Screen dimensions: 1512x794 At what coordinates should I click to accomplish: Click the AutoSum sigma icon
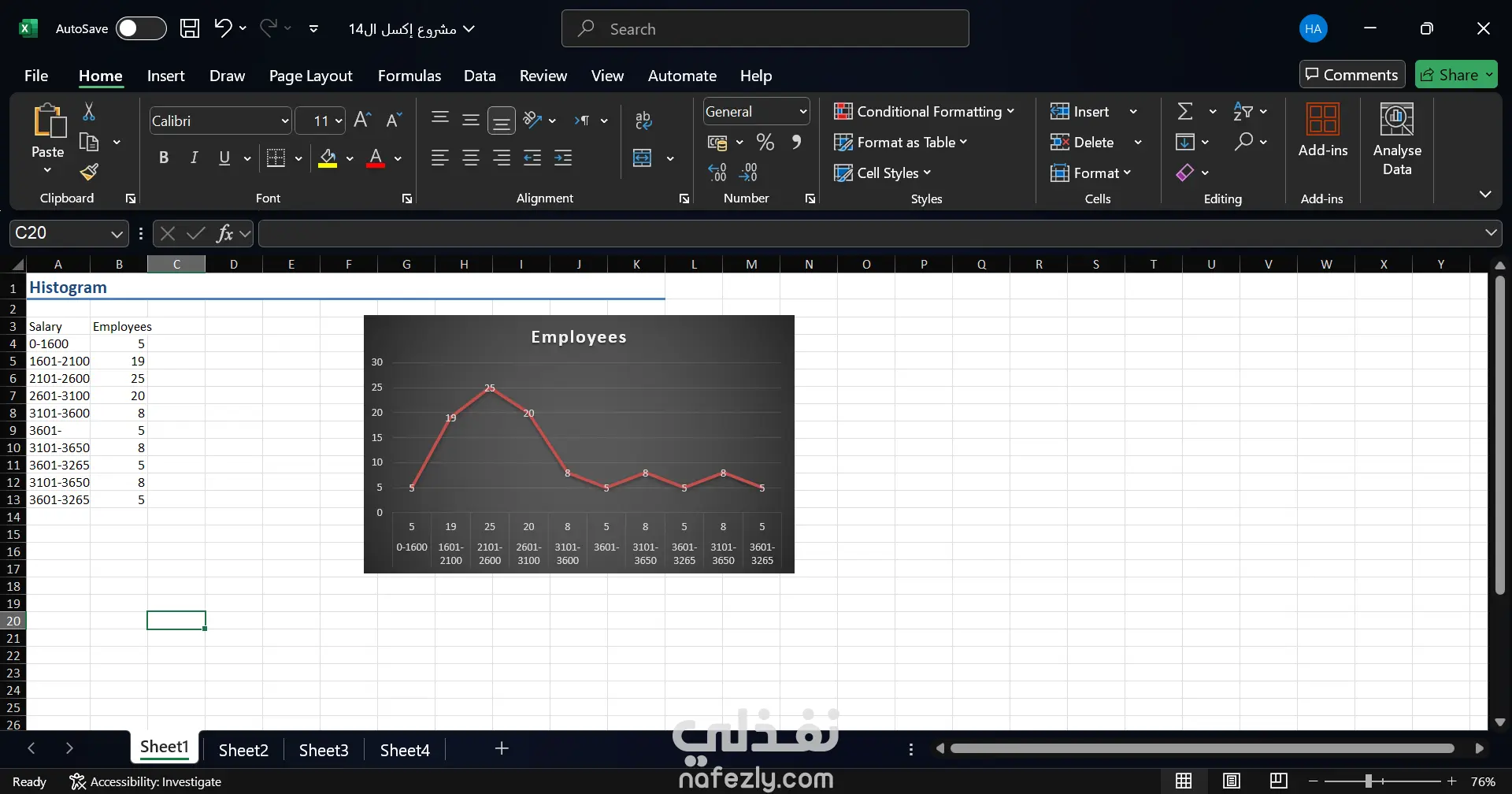coord(1185,111)
